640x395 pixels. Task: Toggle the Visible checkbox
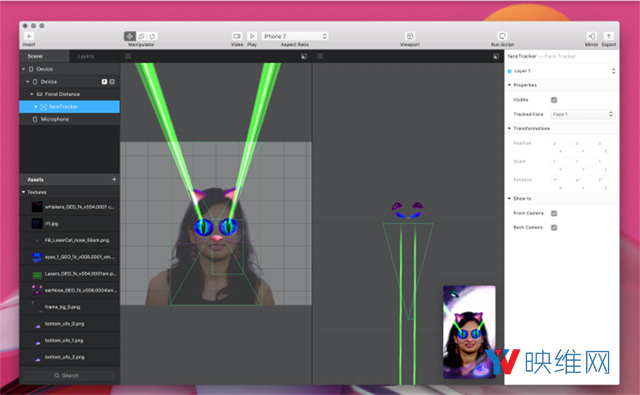tap(554, 100)
